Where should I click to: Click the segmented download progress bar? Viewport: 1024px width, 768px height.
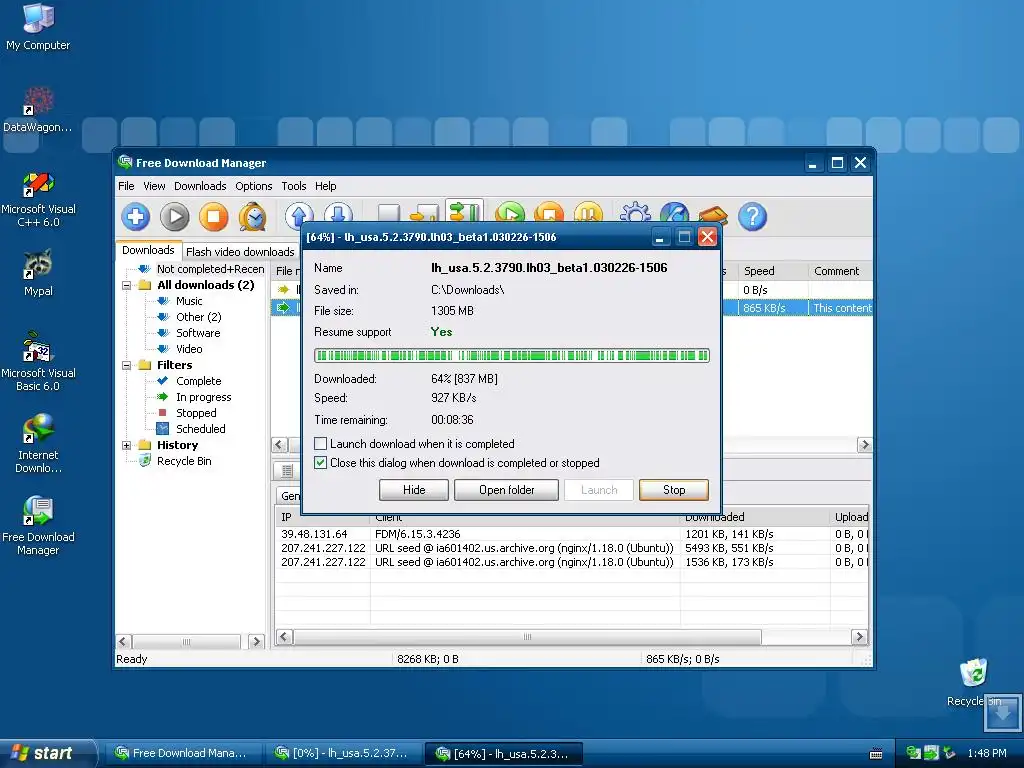(511, 356)
